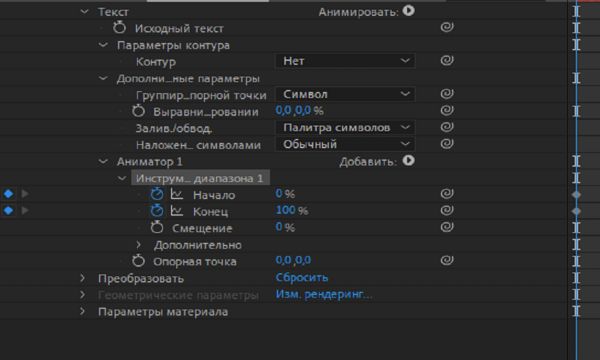600x360 pixels.
Task: Open the blending dropdown showing Обычный
Action: tap(345, 144)
